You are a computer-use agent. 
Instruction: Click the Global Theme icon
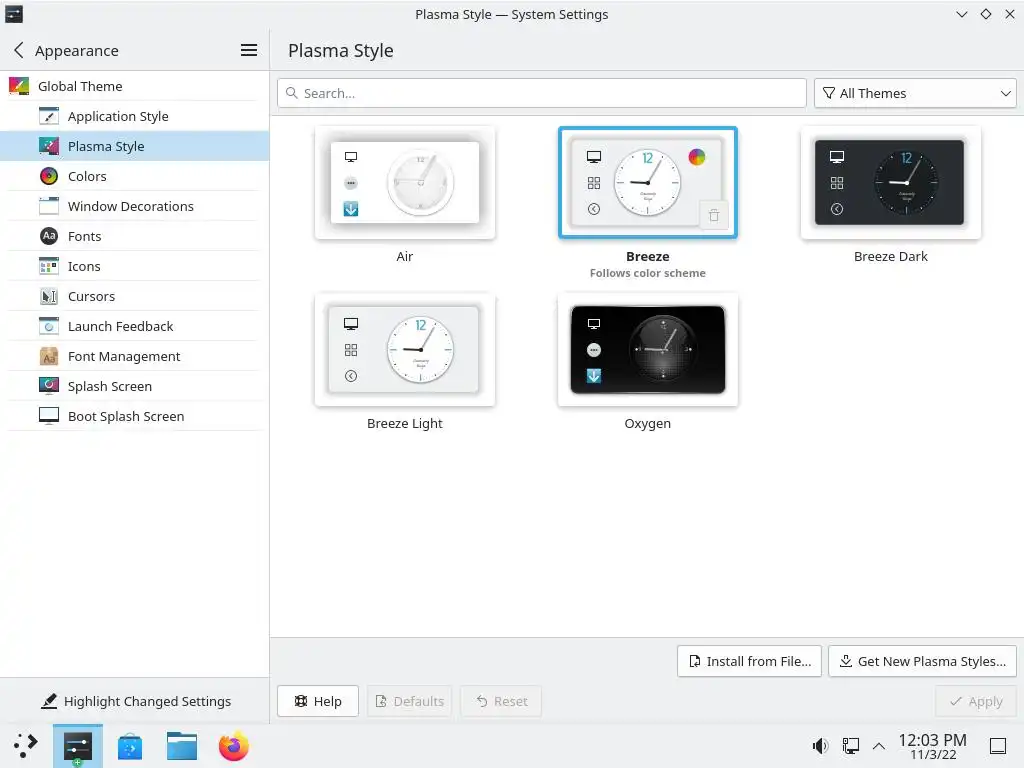[x=19, y=86]
